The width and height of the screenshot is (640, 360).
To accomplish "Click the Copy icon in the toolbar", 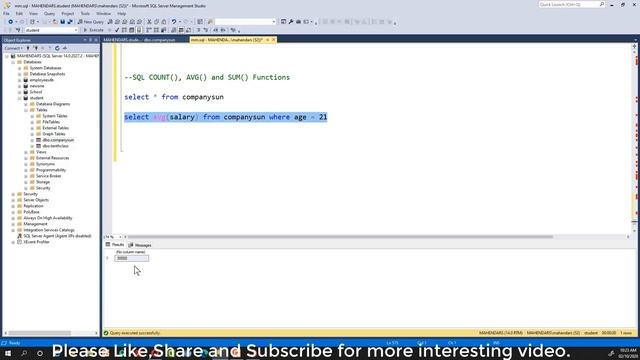I will click(x=156, y=22).
